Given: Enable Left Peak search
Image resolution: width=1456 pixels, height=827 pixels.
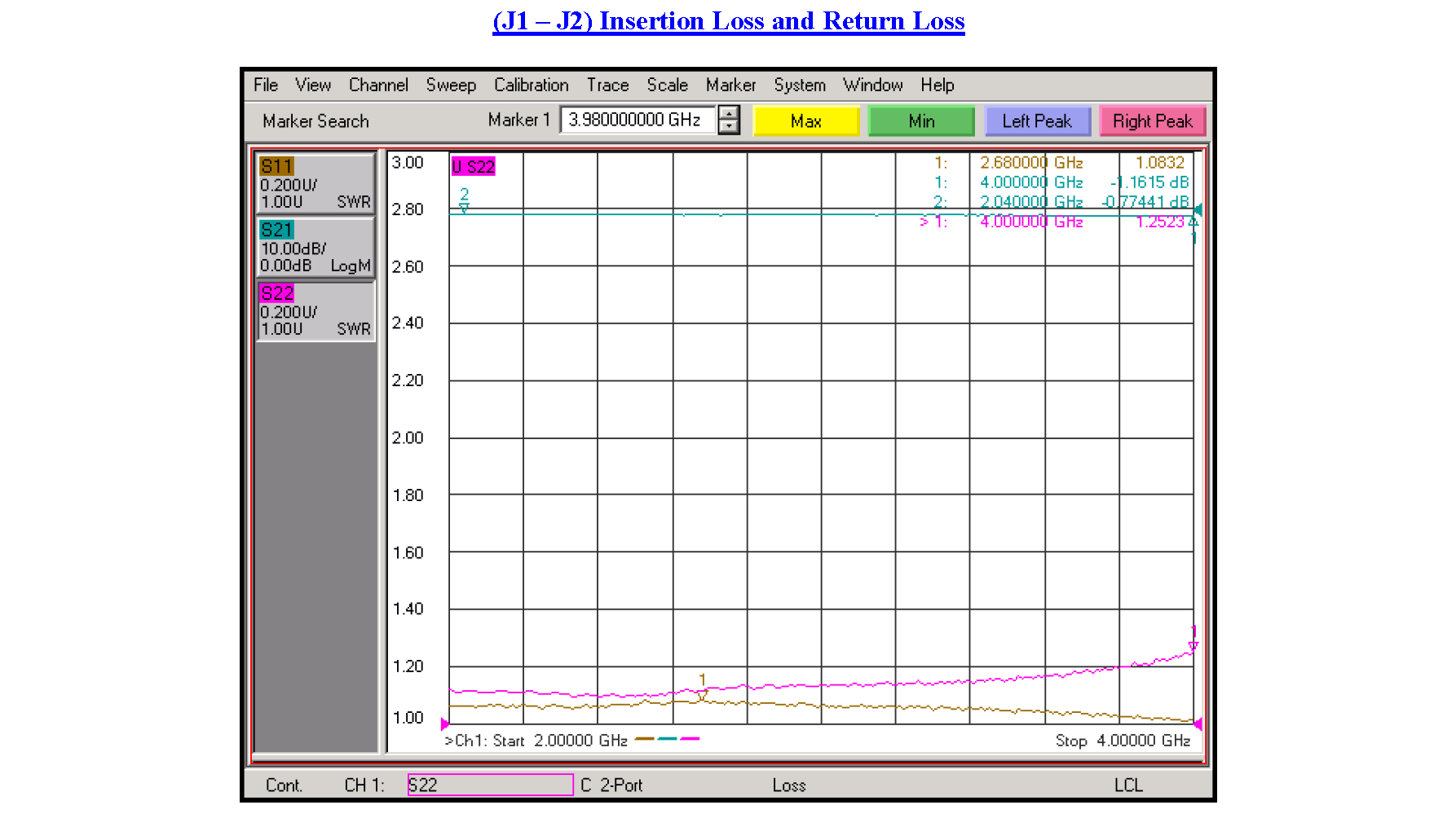Looking at the screenshot, I should [x=1038, y=121].
